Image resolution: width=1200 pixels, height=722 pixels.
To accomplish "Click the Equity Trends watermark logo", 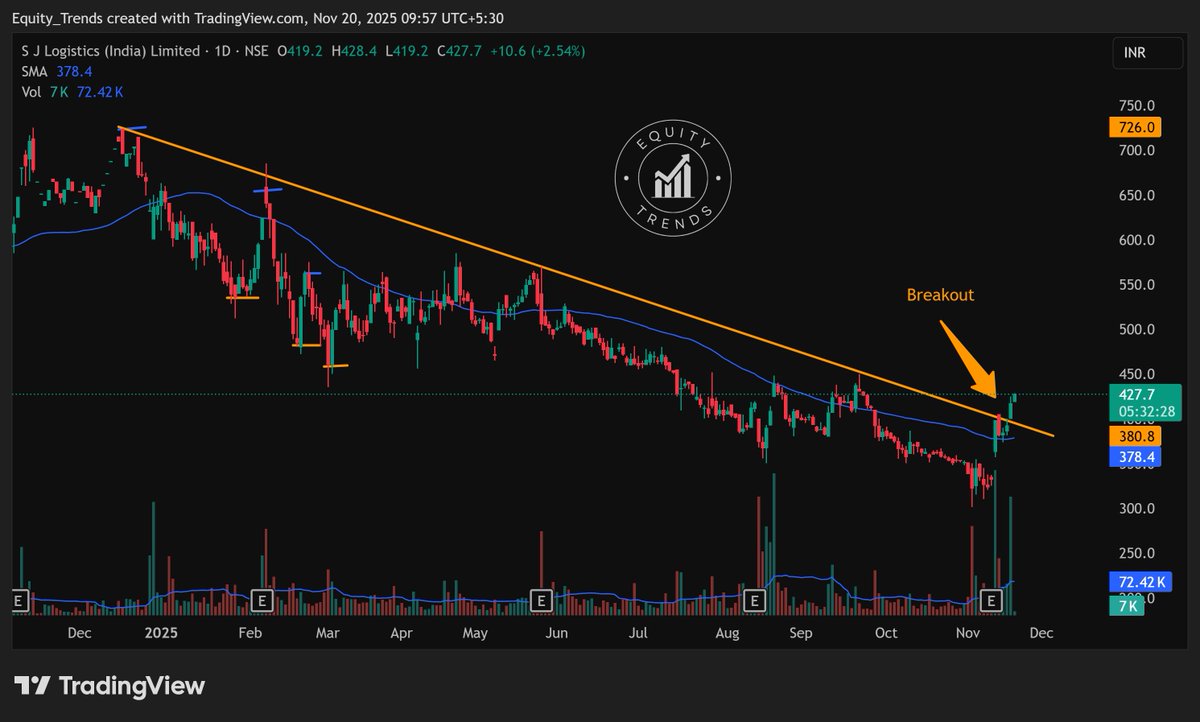I will [671, 177].
